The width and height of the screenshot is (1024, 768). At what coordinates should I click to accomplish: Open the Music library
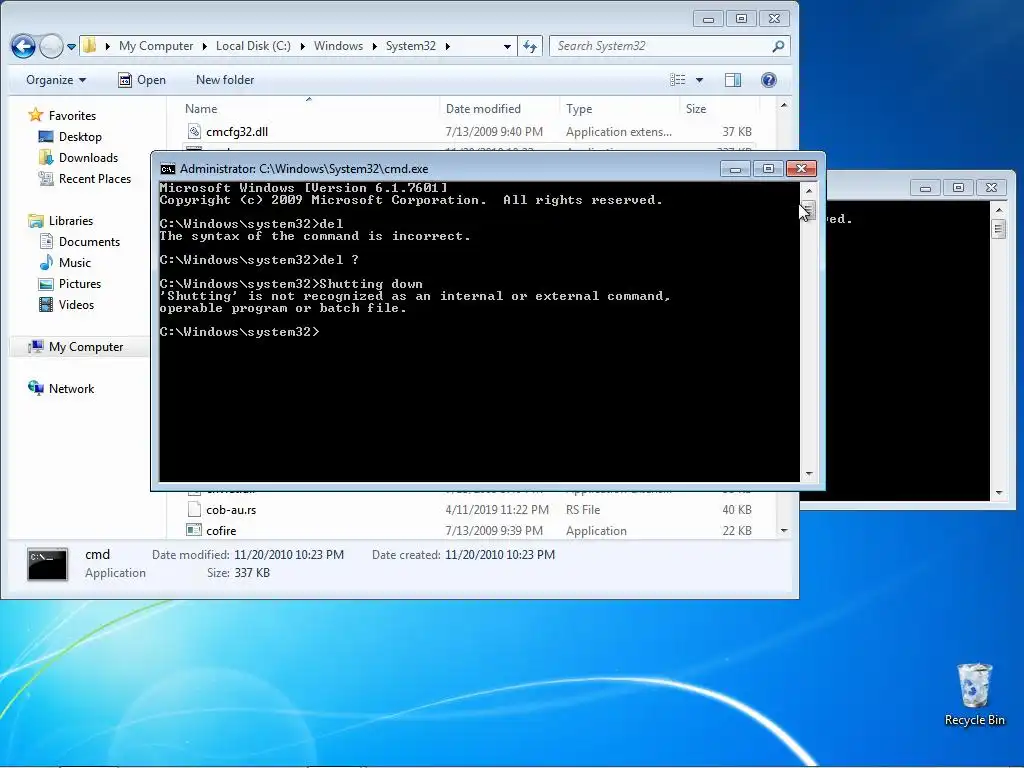65,263
